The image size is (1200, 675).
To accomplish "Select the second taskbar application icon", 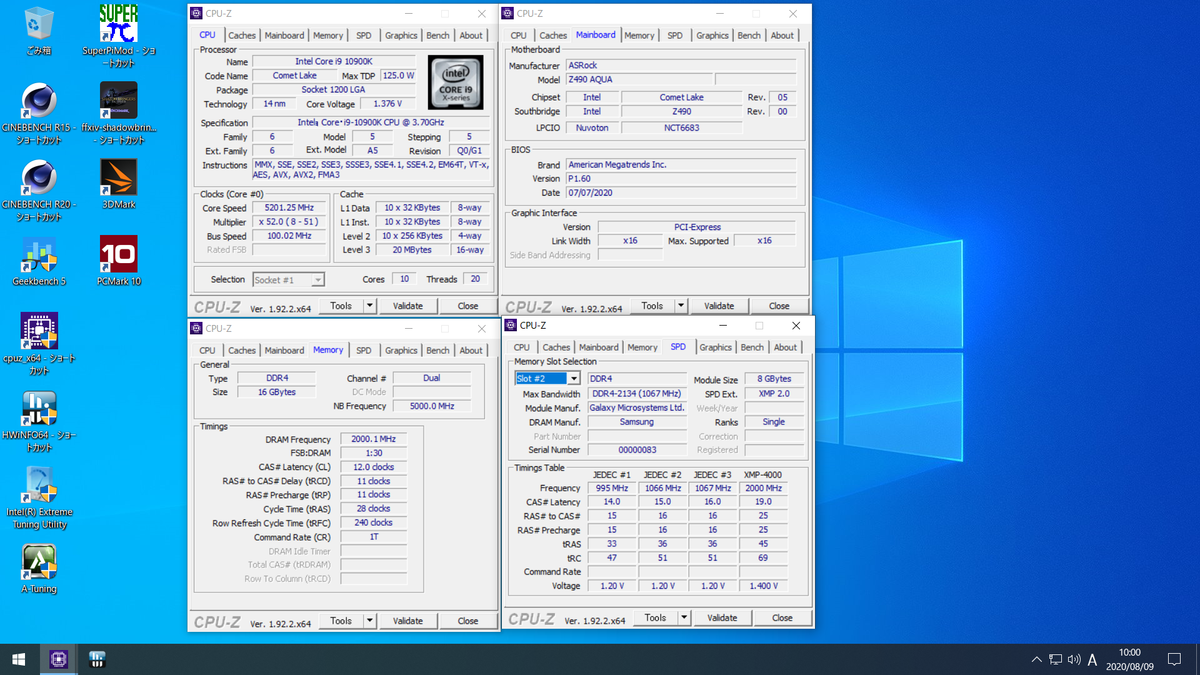I will click(98, 659).
